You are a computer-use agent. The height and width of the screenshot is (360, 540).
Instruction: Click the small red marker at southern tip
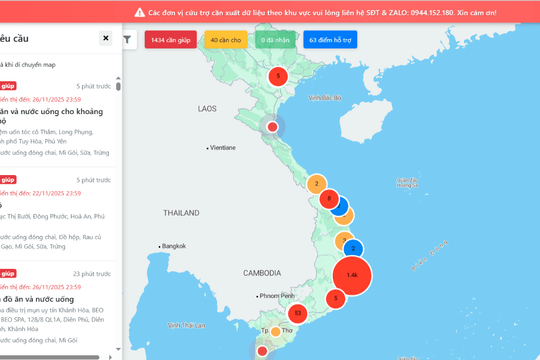pyautogui.click(x=262, y=351)
